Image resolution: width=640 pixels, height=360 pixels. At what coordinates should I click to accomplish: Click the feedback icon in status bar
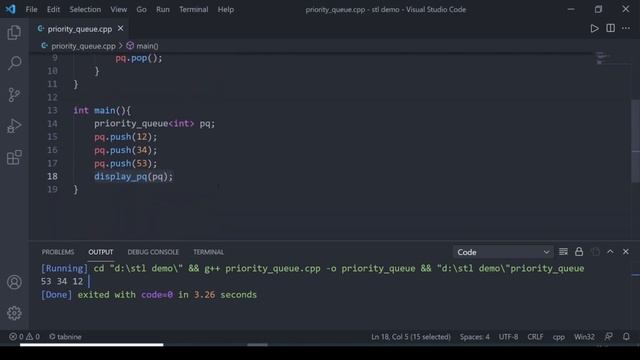[608, 337]
